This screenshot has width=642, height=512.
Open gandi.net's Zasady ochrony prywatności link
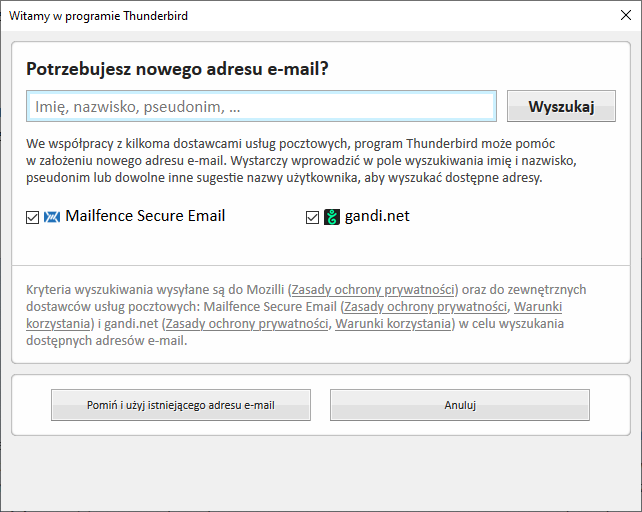[247, 324]
